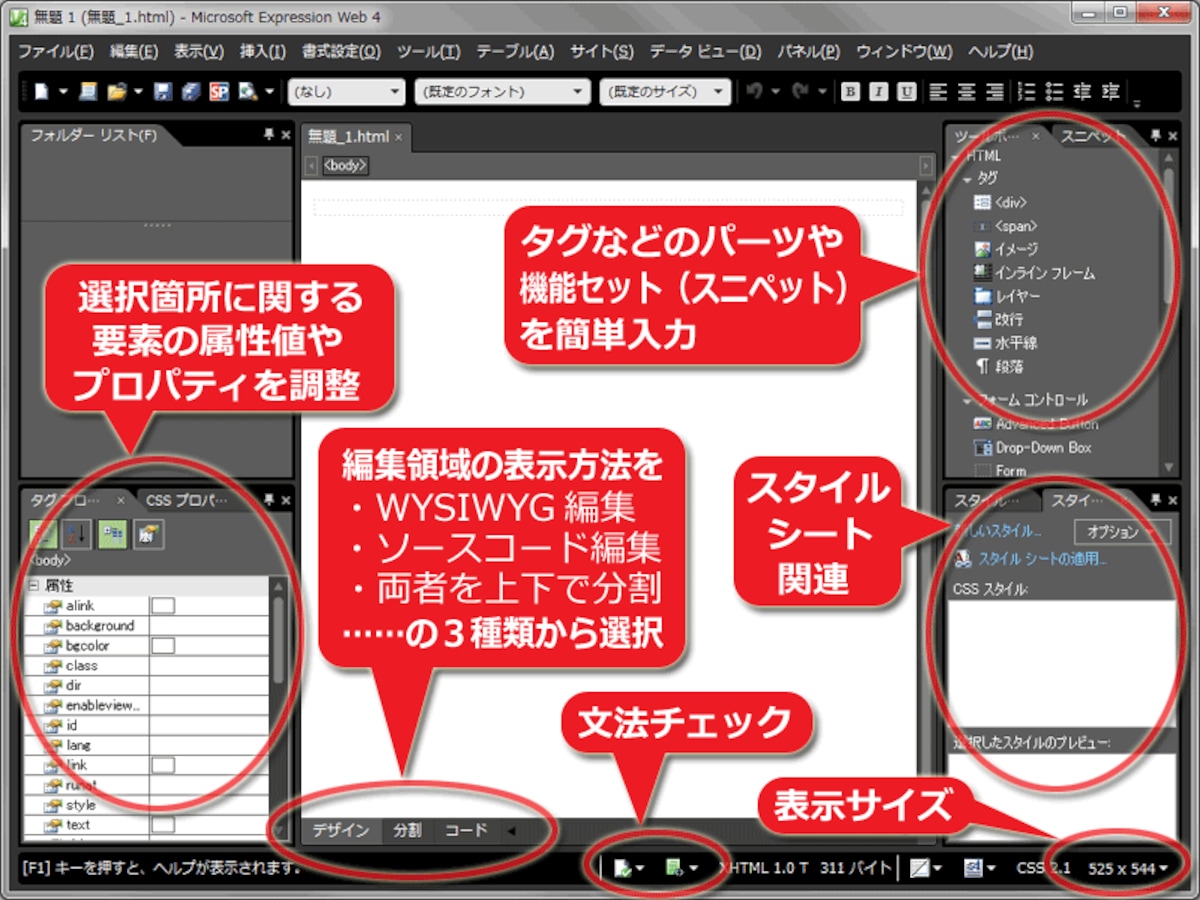Click the イメージ icon in Toolbox
The image size is (1200, 900).
(982, 249)
